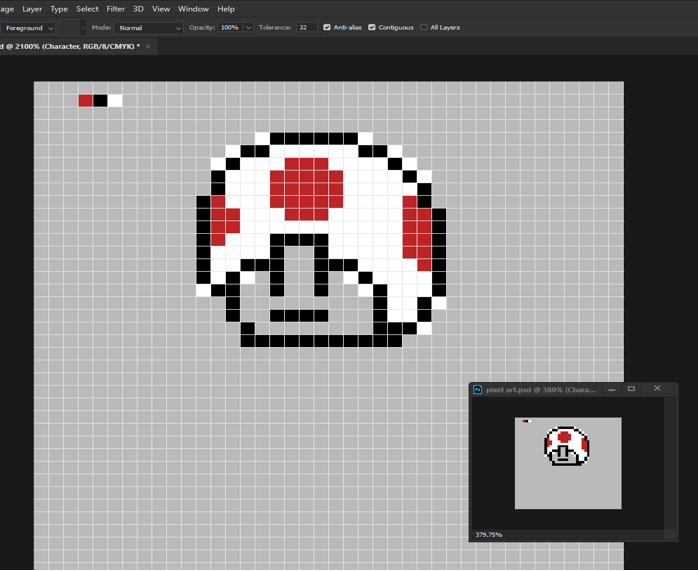Open the Opacity slider arrow
This screenshot has height=571, width=698.
[249, 28]
